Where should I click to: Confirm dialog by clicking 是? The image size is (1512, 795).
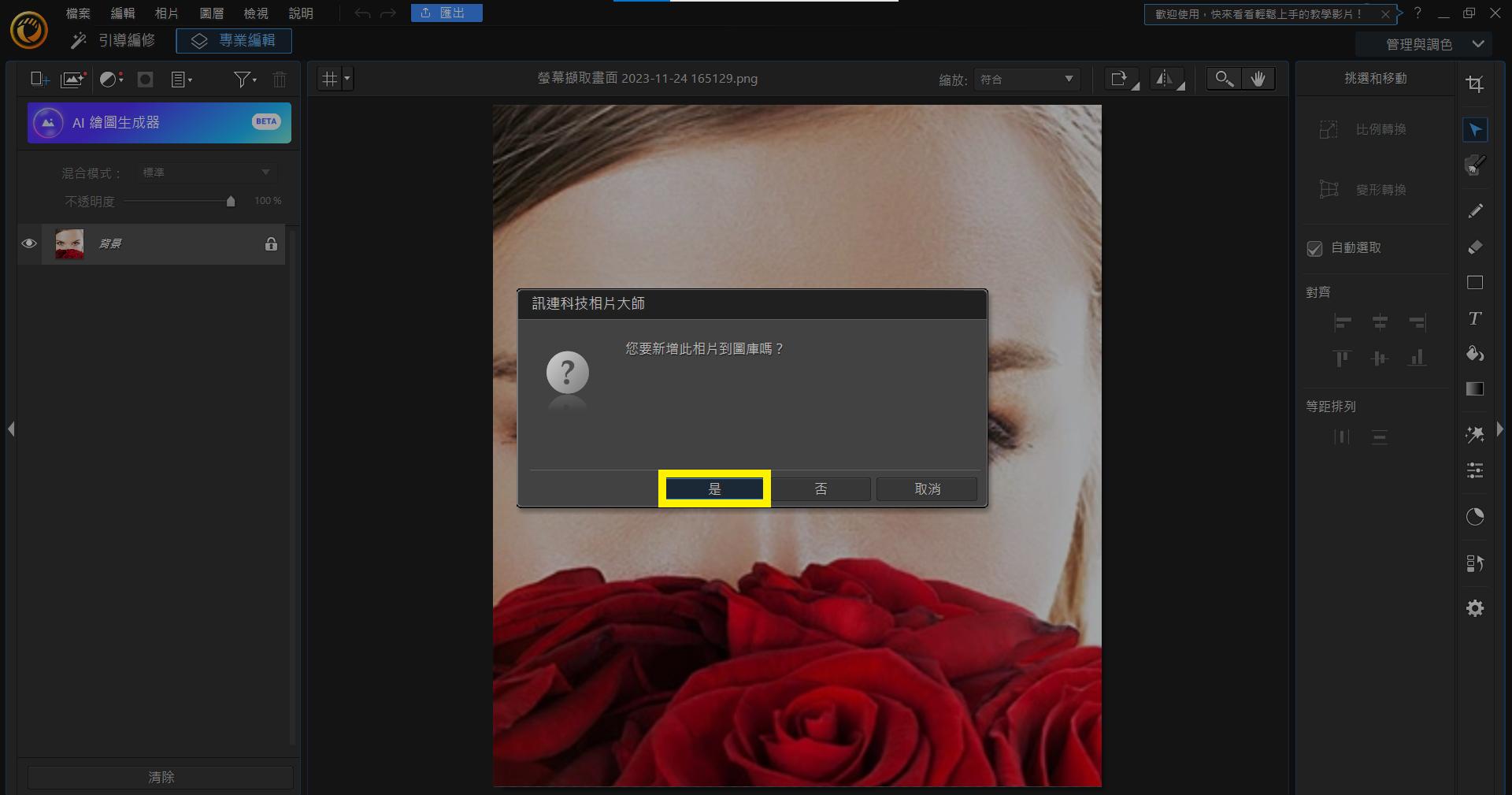(713, 489)
